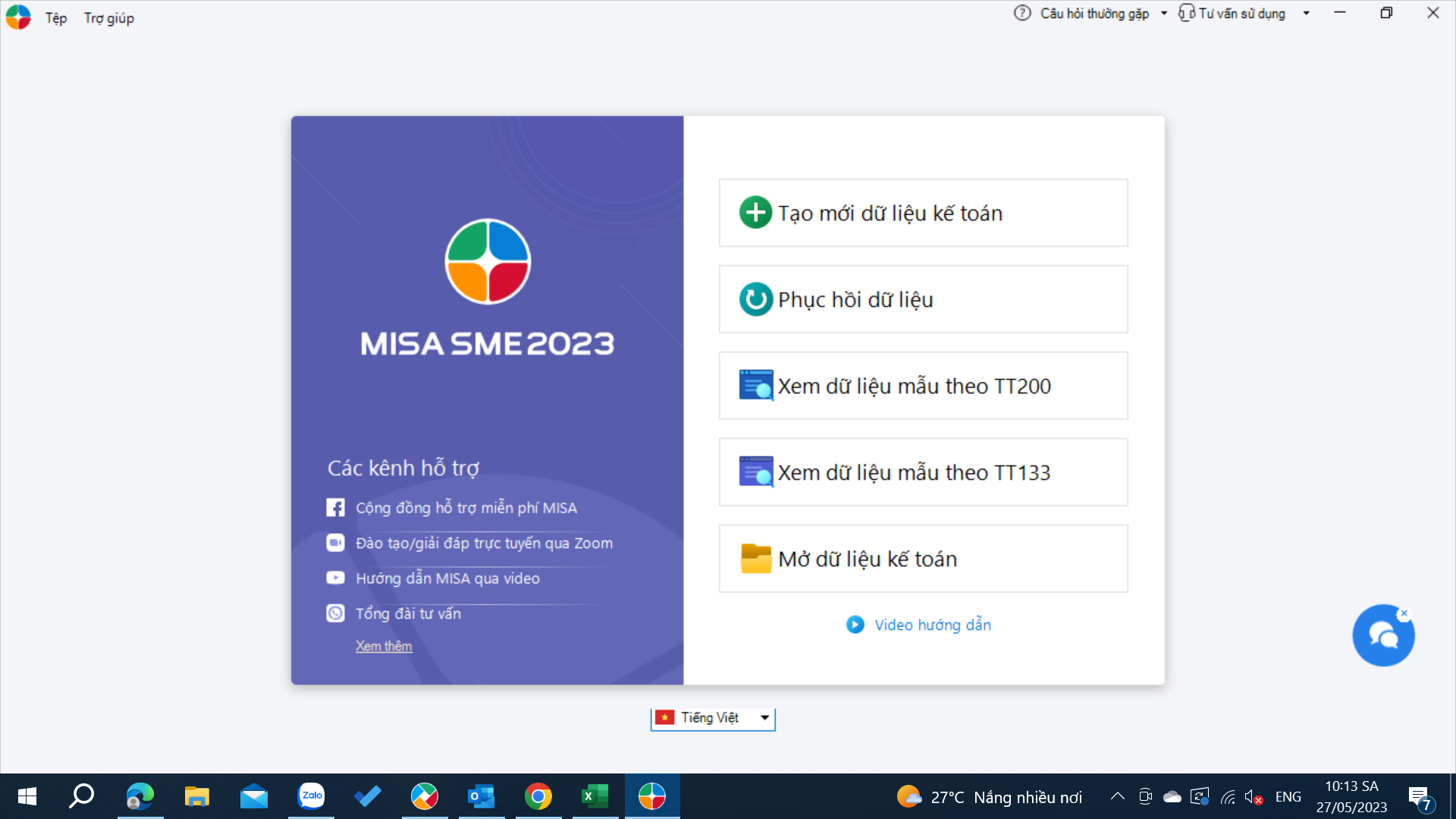This screenshot has height=819, width=1456.
Task: Click the yellow folder open-data icon
Action: click(x=756, y=558)
